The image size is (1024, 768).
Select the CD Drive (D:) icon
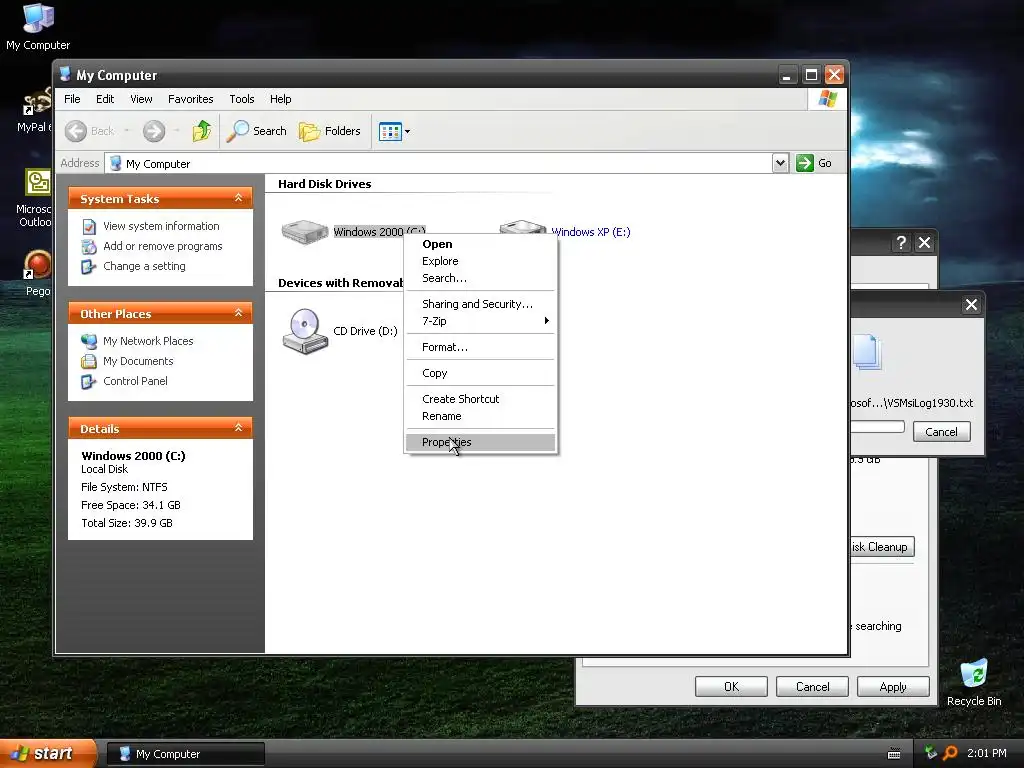304,331
